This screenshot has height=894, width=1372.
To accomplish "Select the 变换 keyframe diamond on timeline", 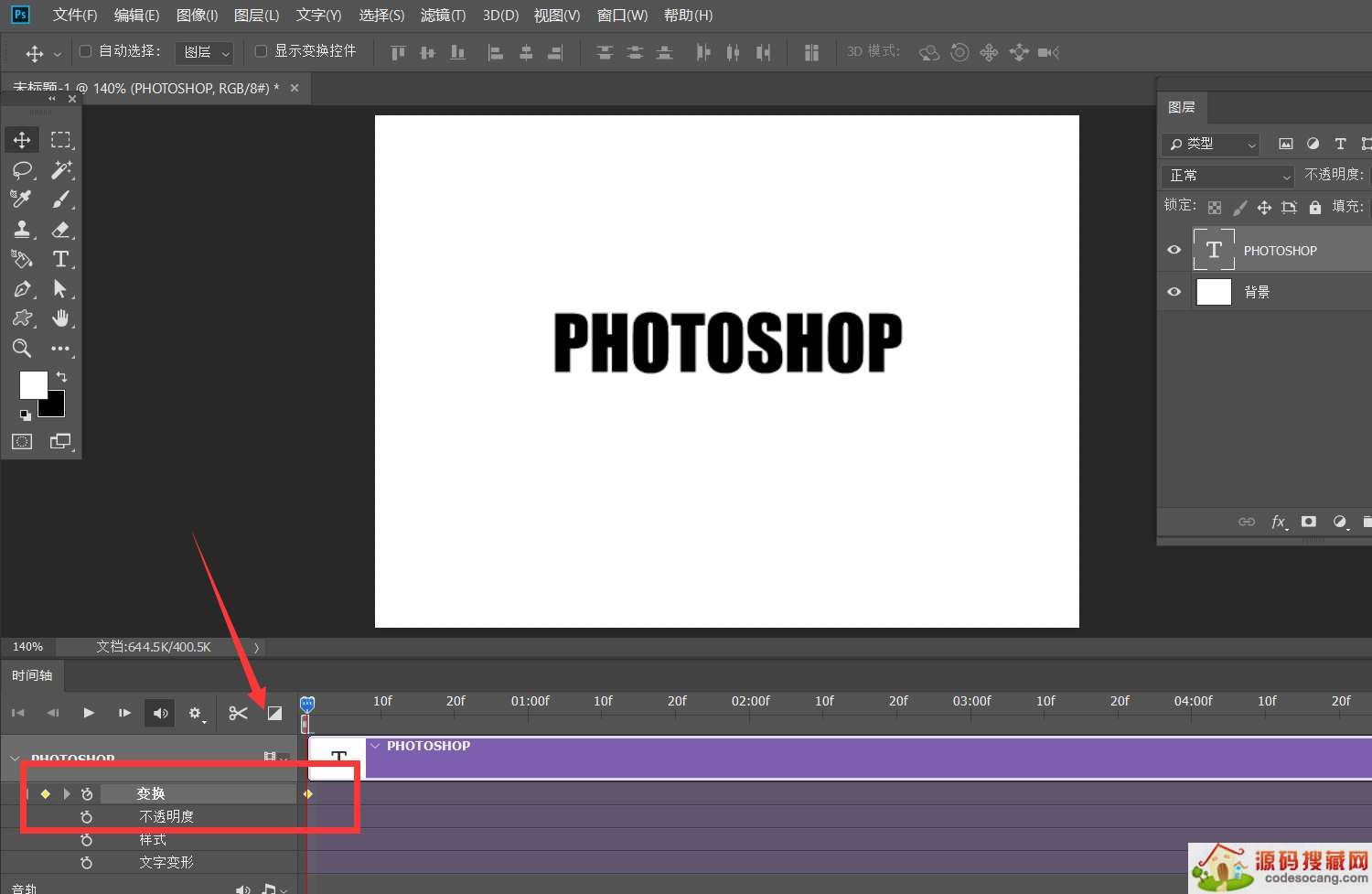I will click(x=308, y=794).
